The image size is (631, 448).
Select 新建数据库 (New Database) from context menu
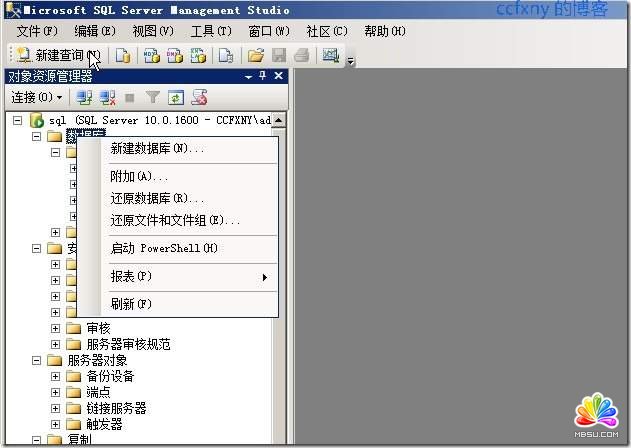point(157,149)
